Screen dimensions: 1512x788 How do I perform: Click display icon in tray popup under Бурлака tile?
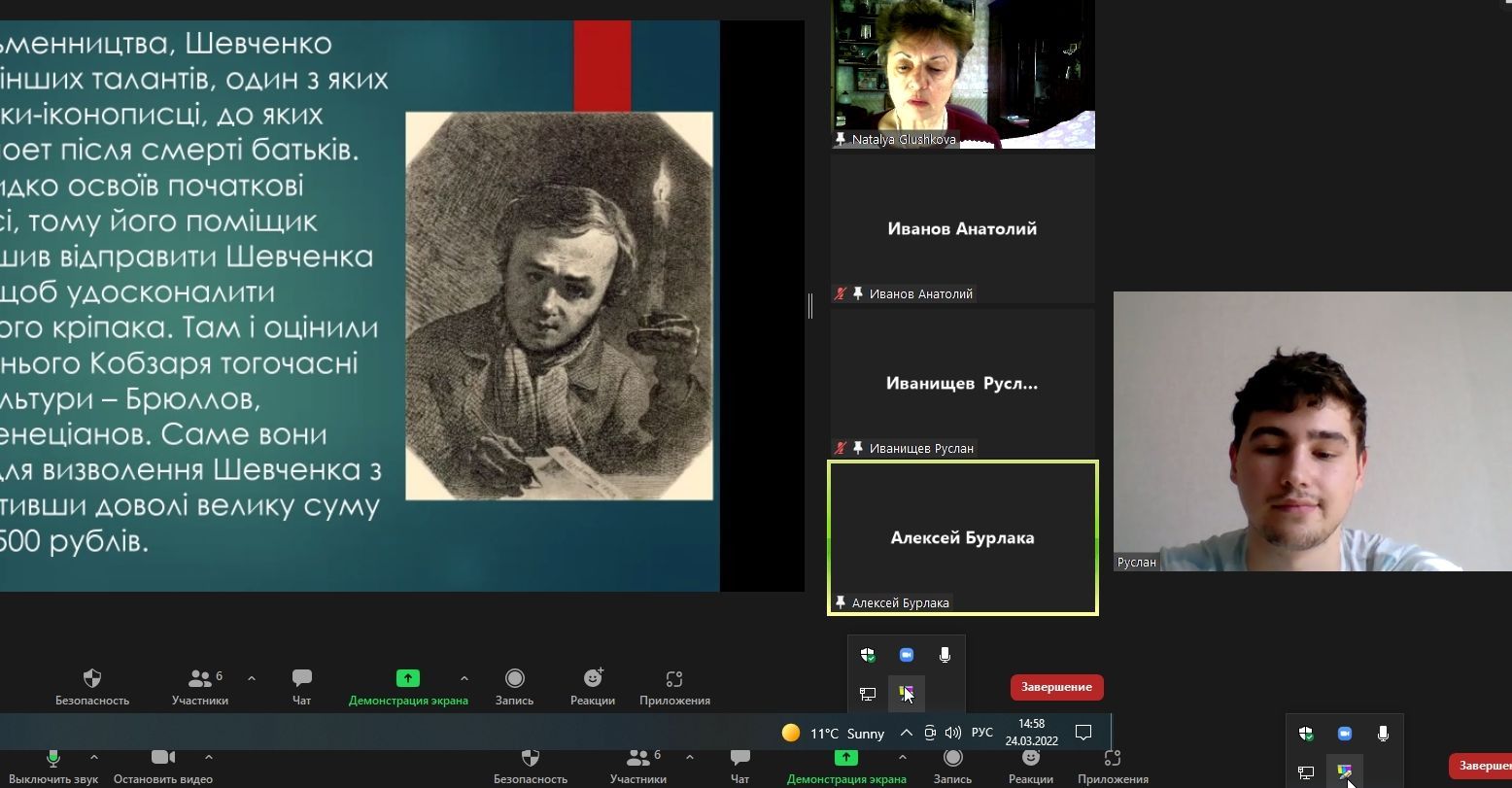[868, 694]
